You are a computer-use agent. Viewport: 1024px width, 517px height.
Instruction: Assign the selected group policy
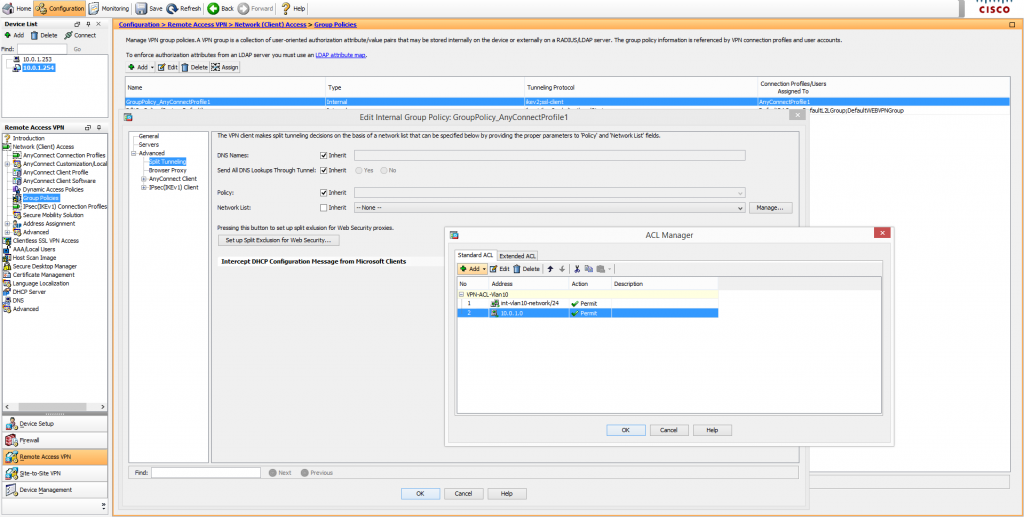coord(225,67)
